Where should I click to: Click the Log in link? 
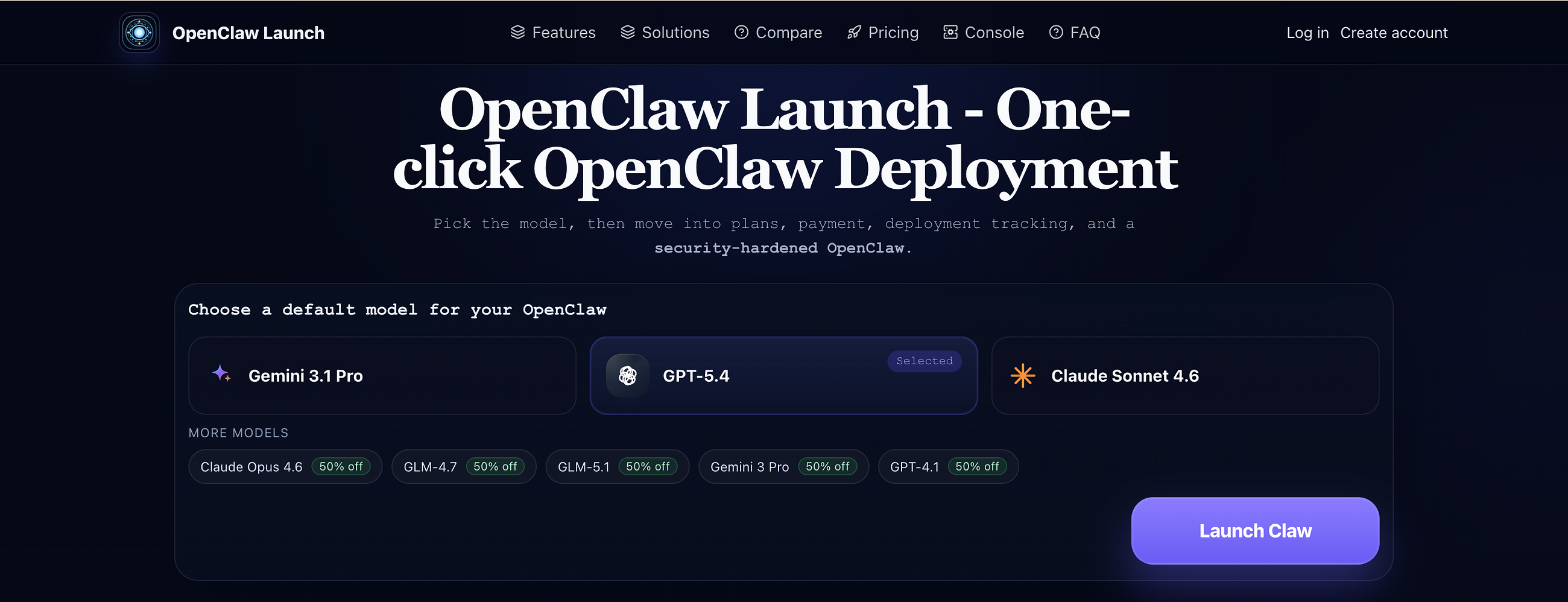(x=1307, y=33)
